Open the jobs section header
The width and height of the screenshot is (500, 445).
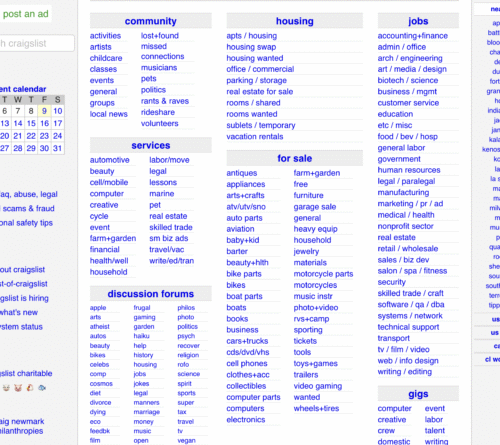point(418,21)
